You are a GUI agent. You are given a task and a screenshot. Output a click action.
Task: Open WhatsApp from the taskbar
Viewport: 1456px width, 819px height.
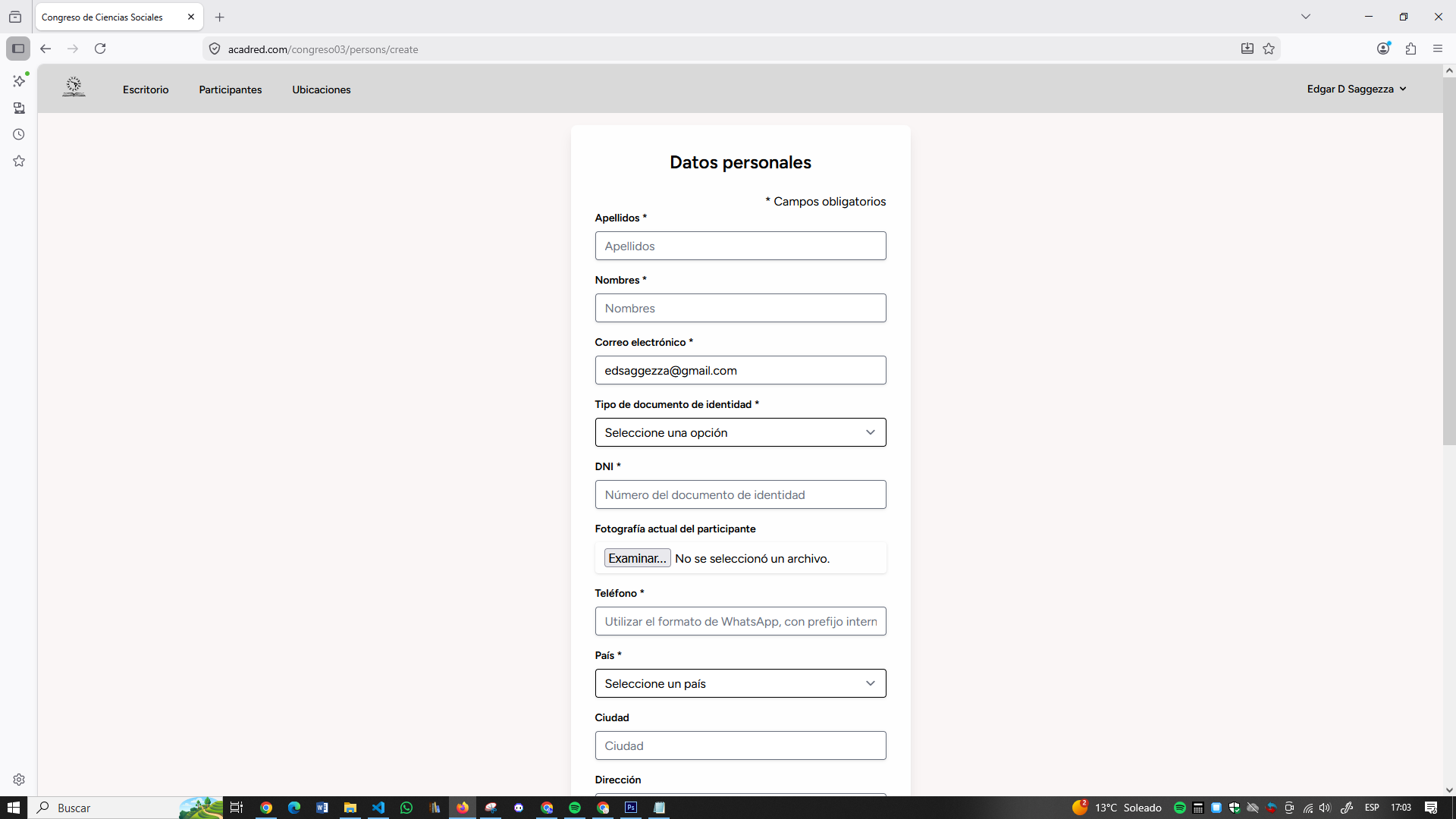pos(406,808)
